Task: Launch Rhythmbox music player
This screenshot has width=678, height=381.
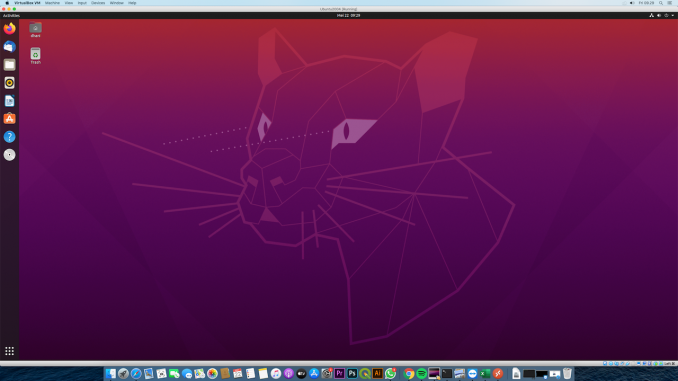Action: point(10,83)
